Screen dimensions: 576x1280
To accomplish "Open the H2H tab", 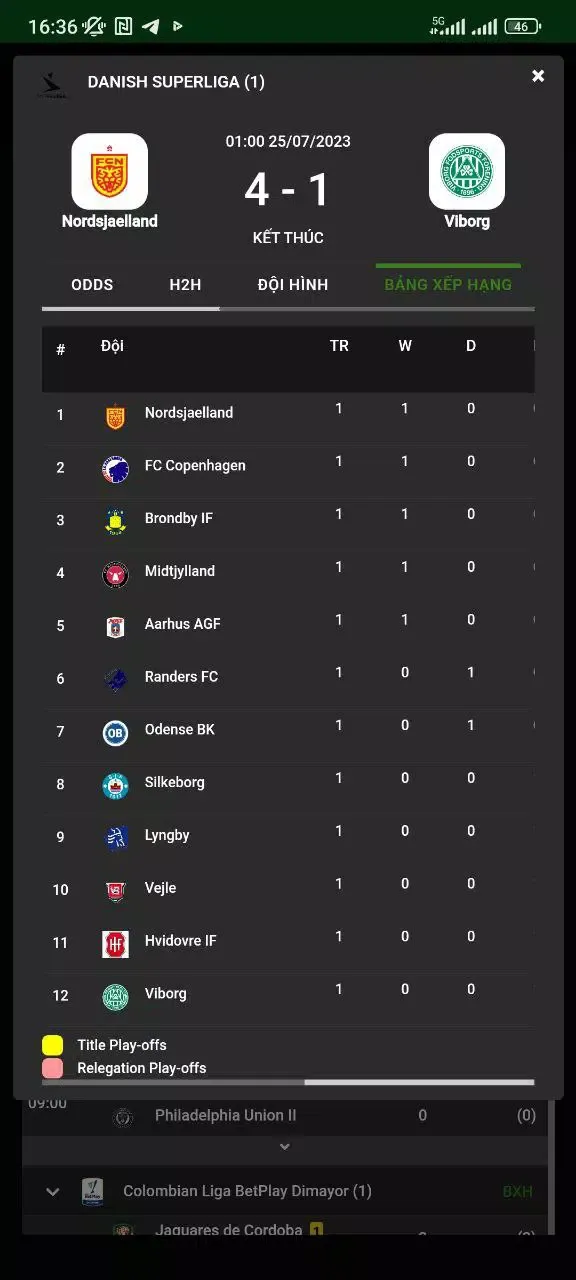I will [185, 285].
